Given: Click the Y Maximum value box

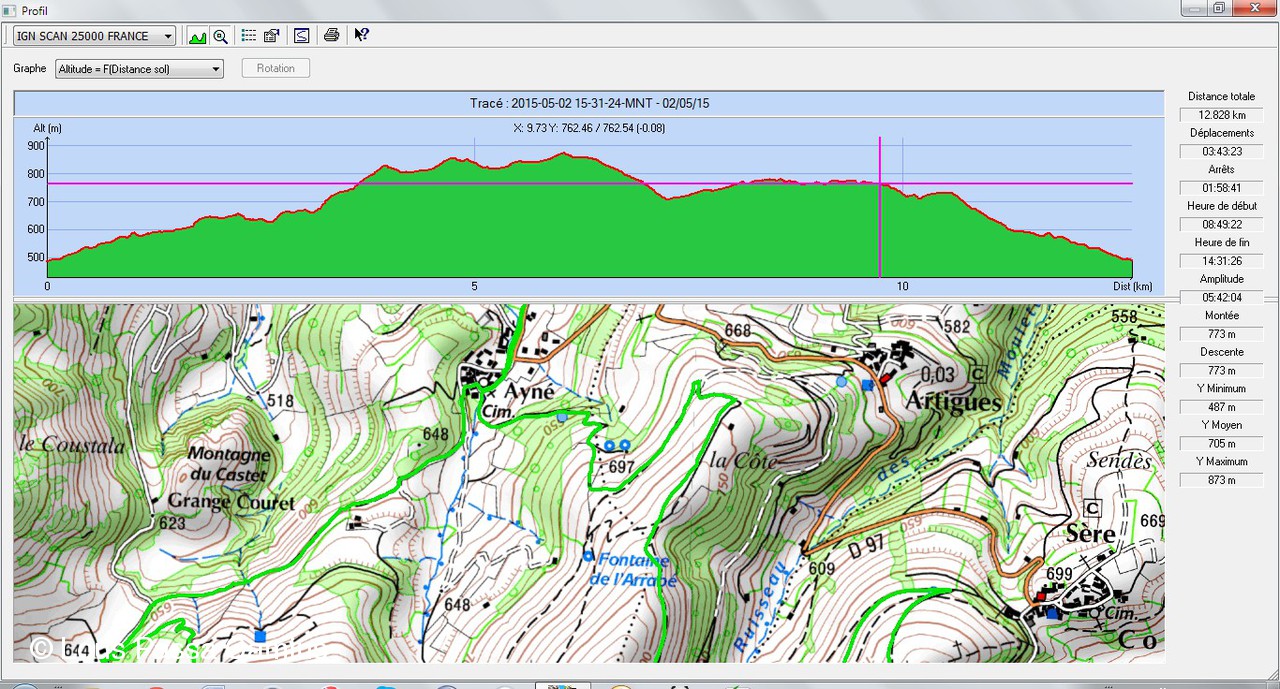Looking at the screenshot, I should (x=1221, y=480).
